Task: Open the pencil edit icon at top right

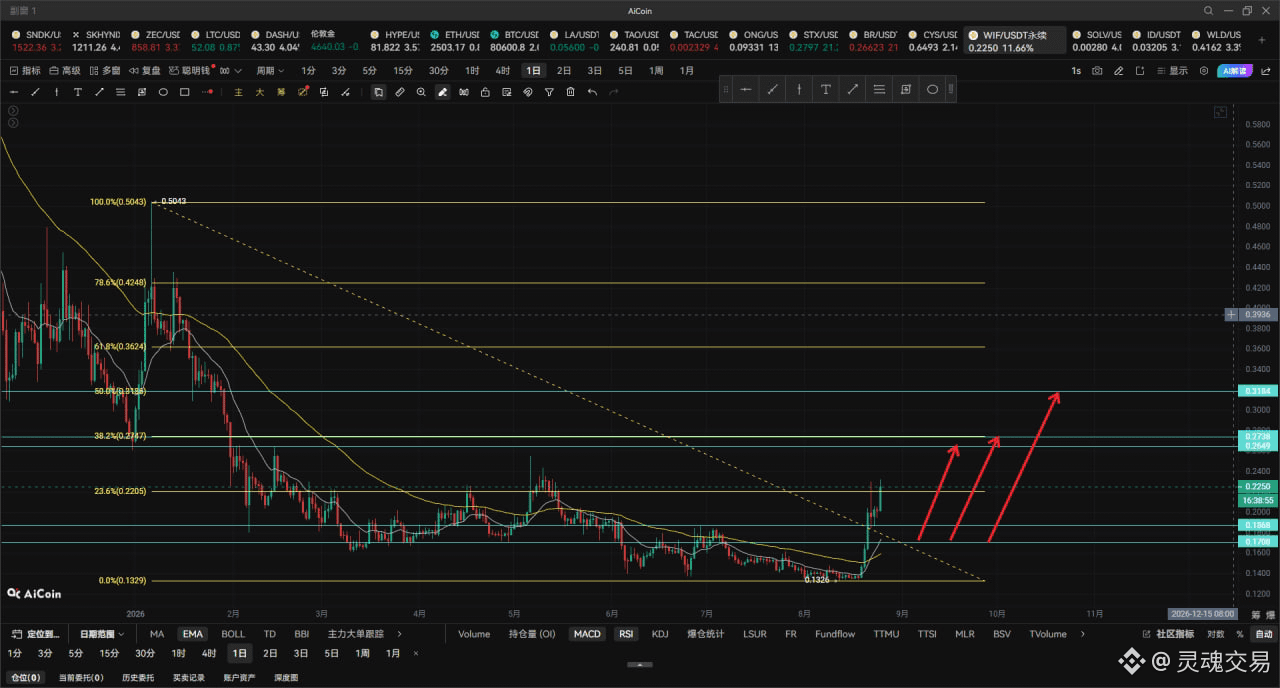Action: click(x=1118, y=71)
